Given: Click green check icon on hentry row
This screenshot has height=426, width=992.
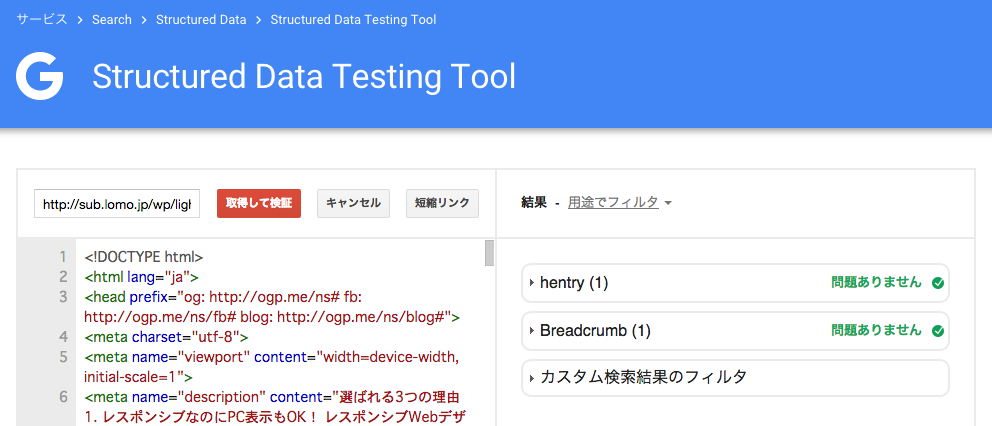Looking at the screenshot, I should 938,283.
